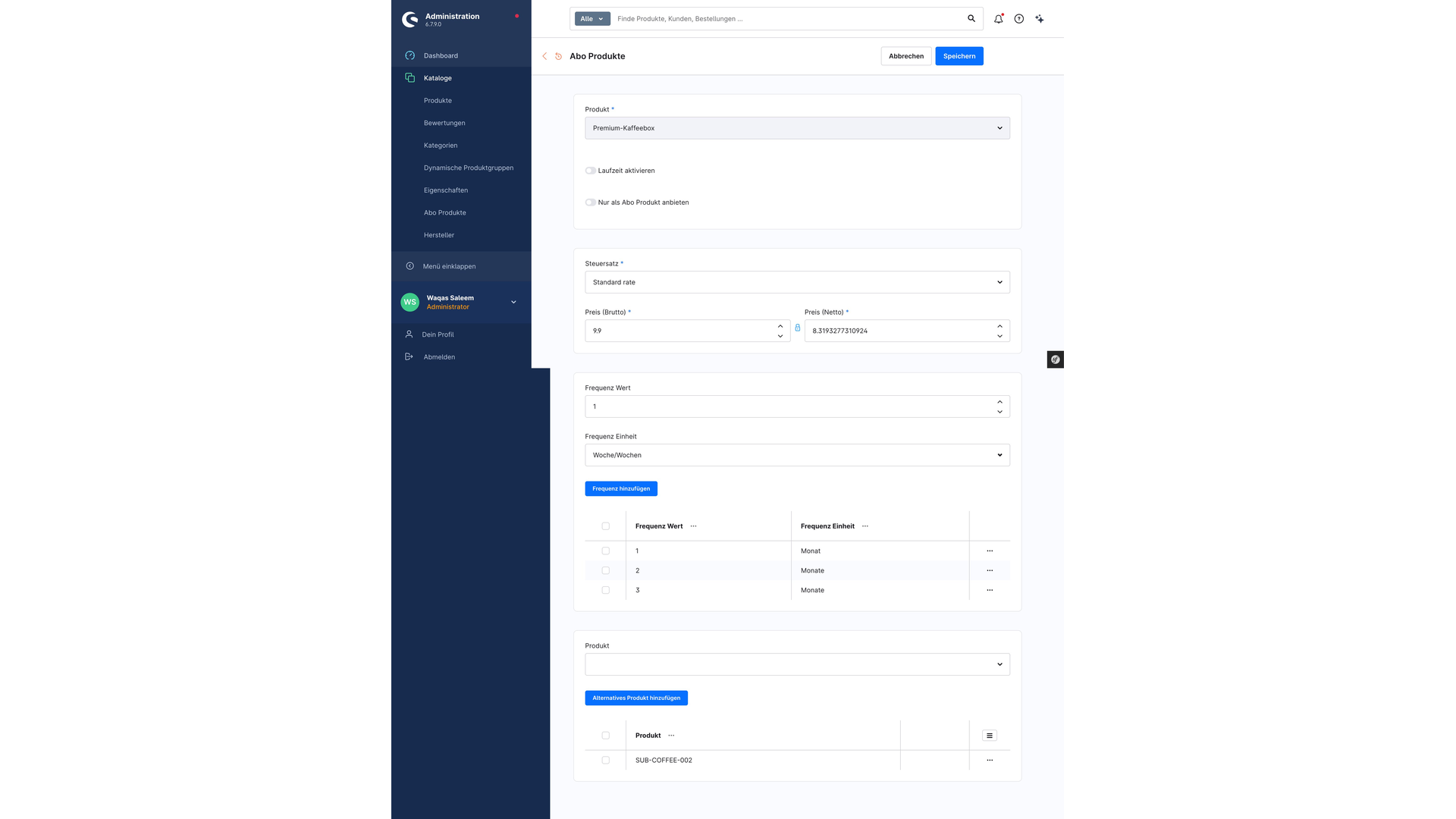Click the Preis (Netto) value field
This screenshot has height=819, width=1456.
point(899,331)
